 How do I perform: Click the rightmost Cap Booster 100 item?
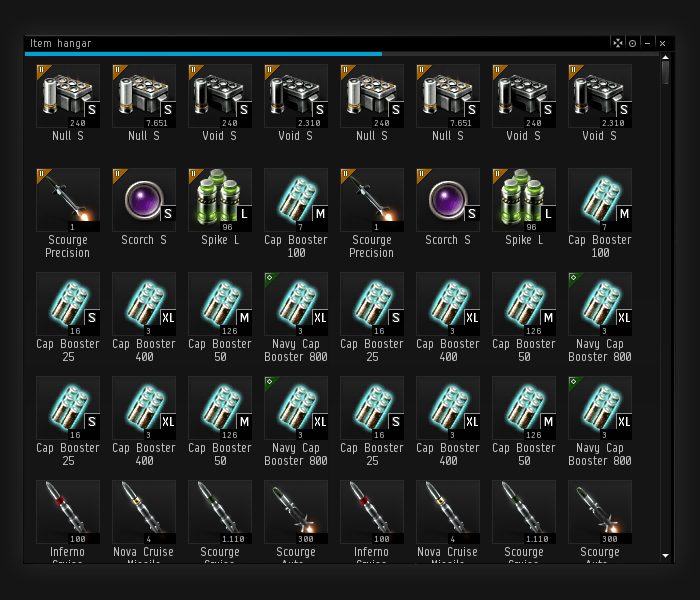point(600,200)
